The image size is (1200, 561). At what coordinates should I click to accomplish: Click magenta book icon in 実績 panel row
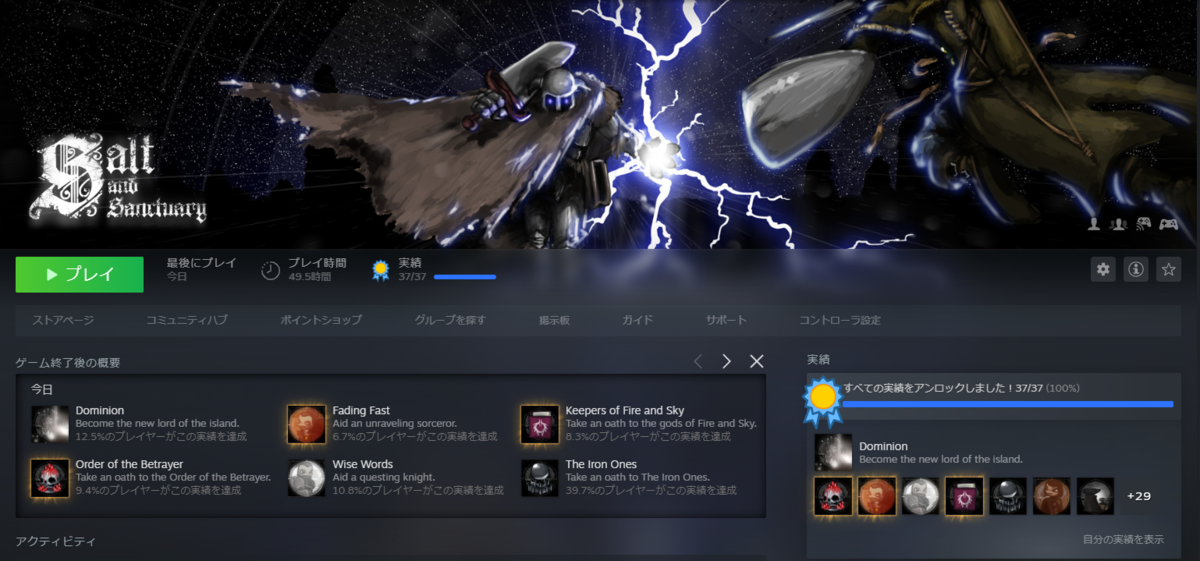(x=964, y=496)
